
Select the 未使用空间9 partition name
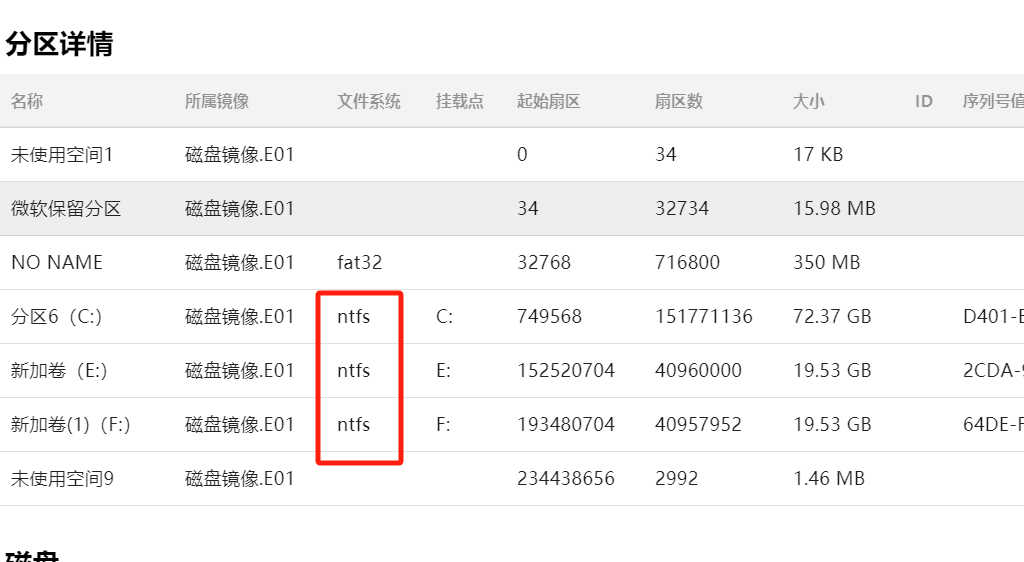point(62,479)
